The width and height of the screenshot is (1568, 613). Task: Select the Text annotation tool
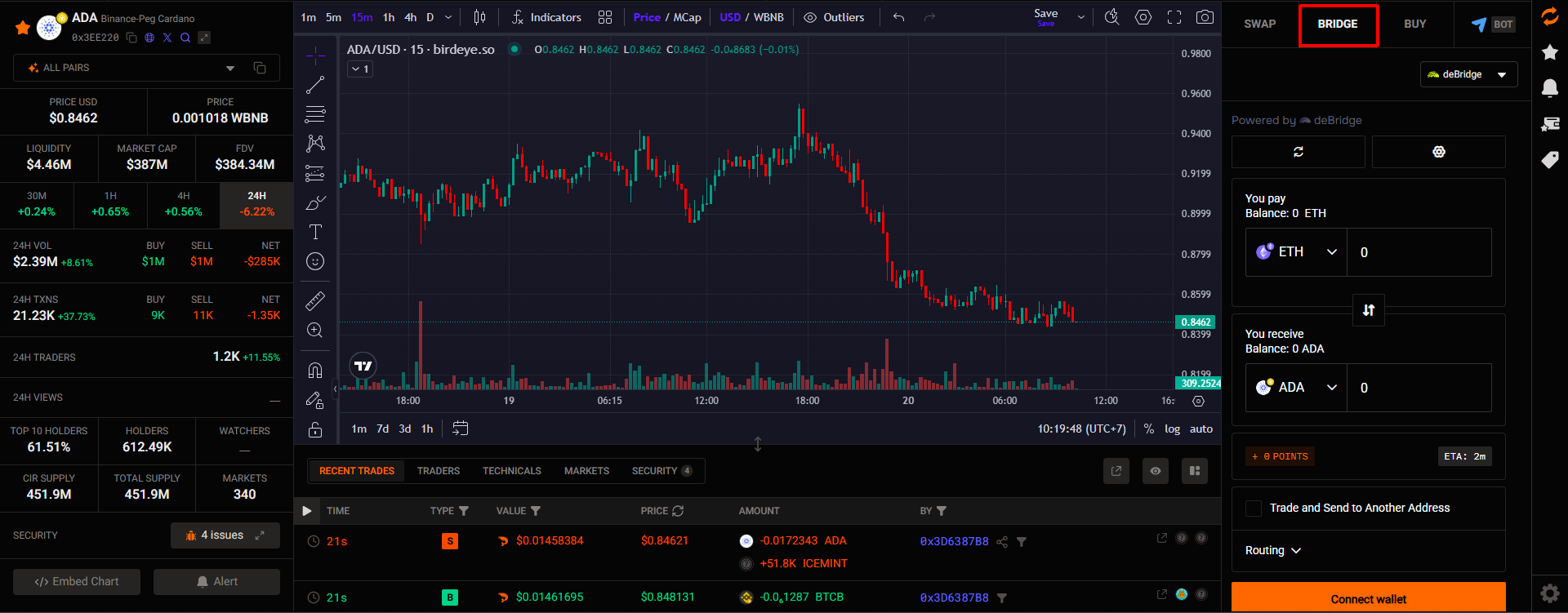click(315, 232)
